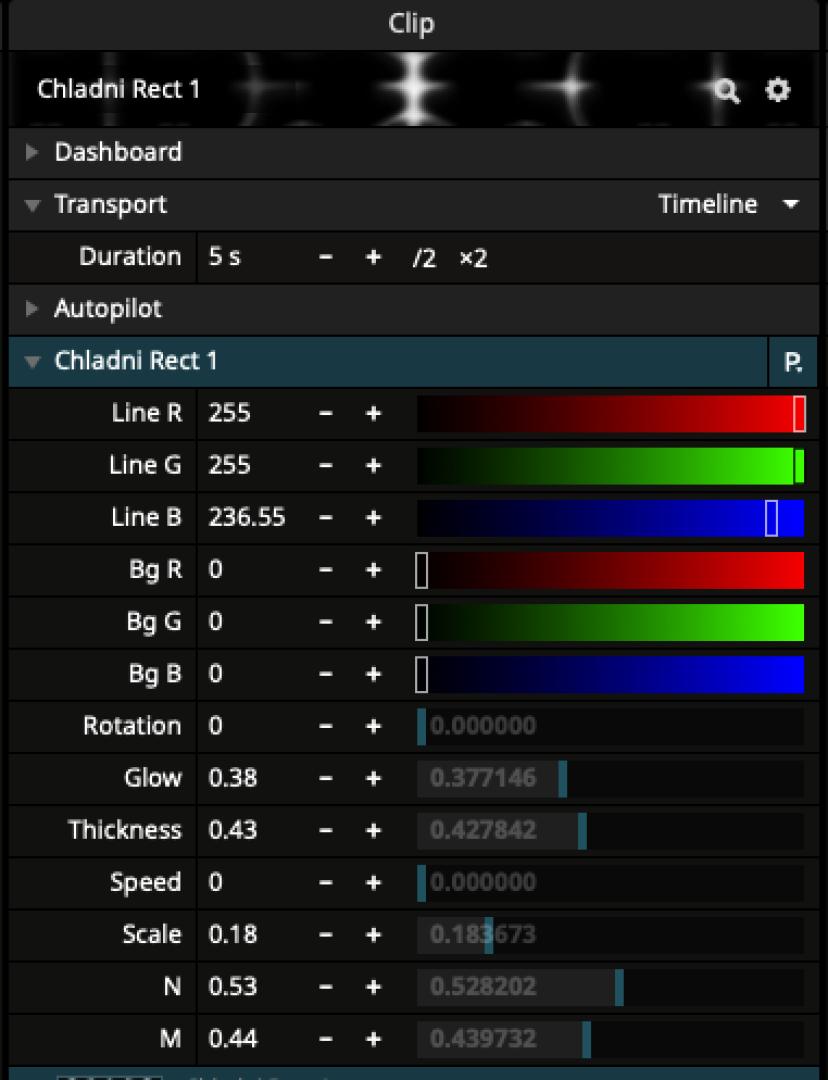Increase Rotation with its plus button
Screen dimensions: 828x1080
click(373, 726)
